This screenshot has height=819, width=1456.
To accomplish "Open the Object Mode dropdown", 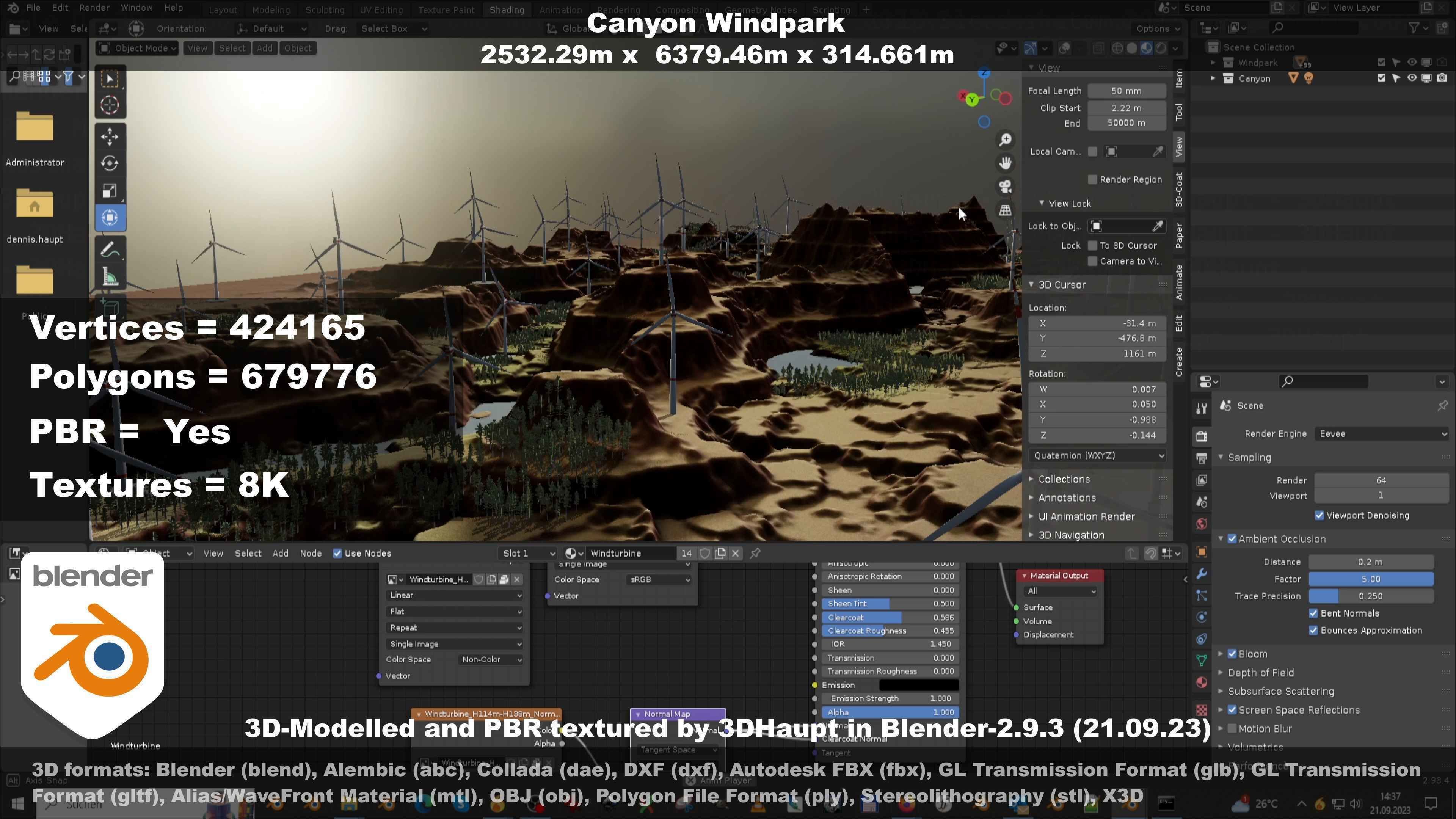I will coord(137,48).
